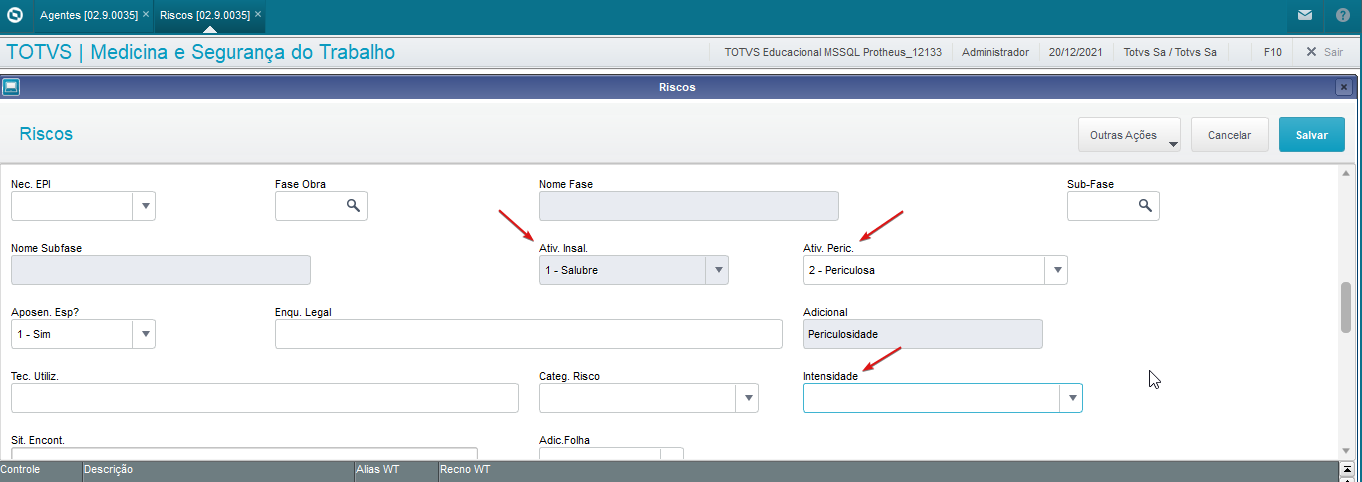Click the TOTVS logo icon at top-left
The image size is (1362, 482).
coord(14,15)
